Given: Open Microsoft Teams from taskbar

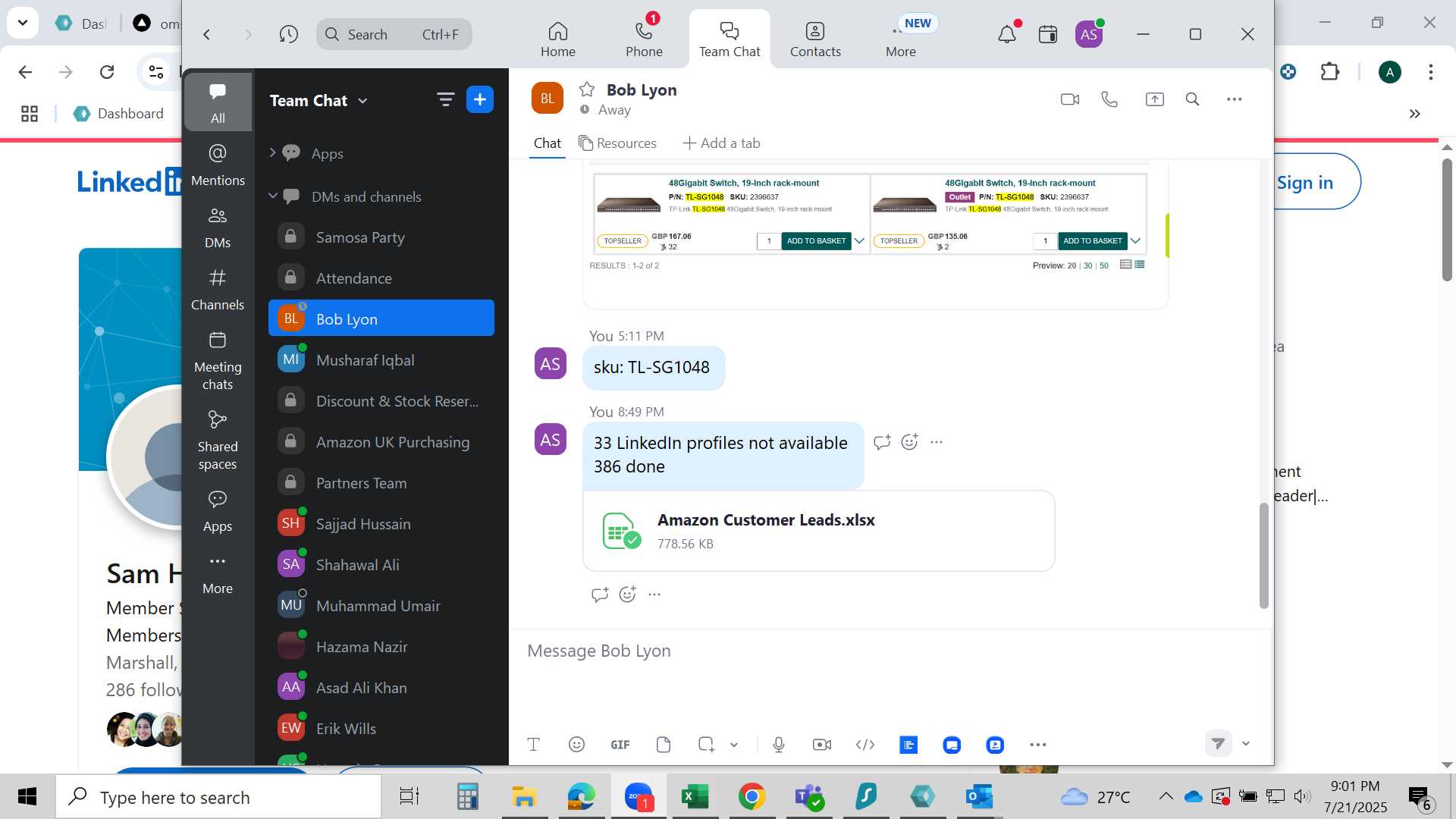Looking at the screenshot, I should 809,796.
